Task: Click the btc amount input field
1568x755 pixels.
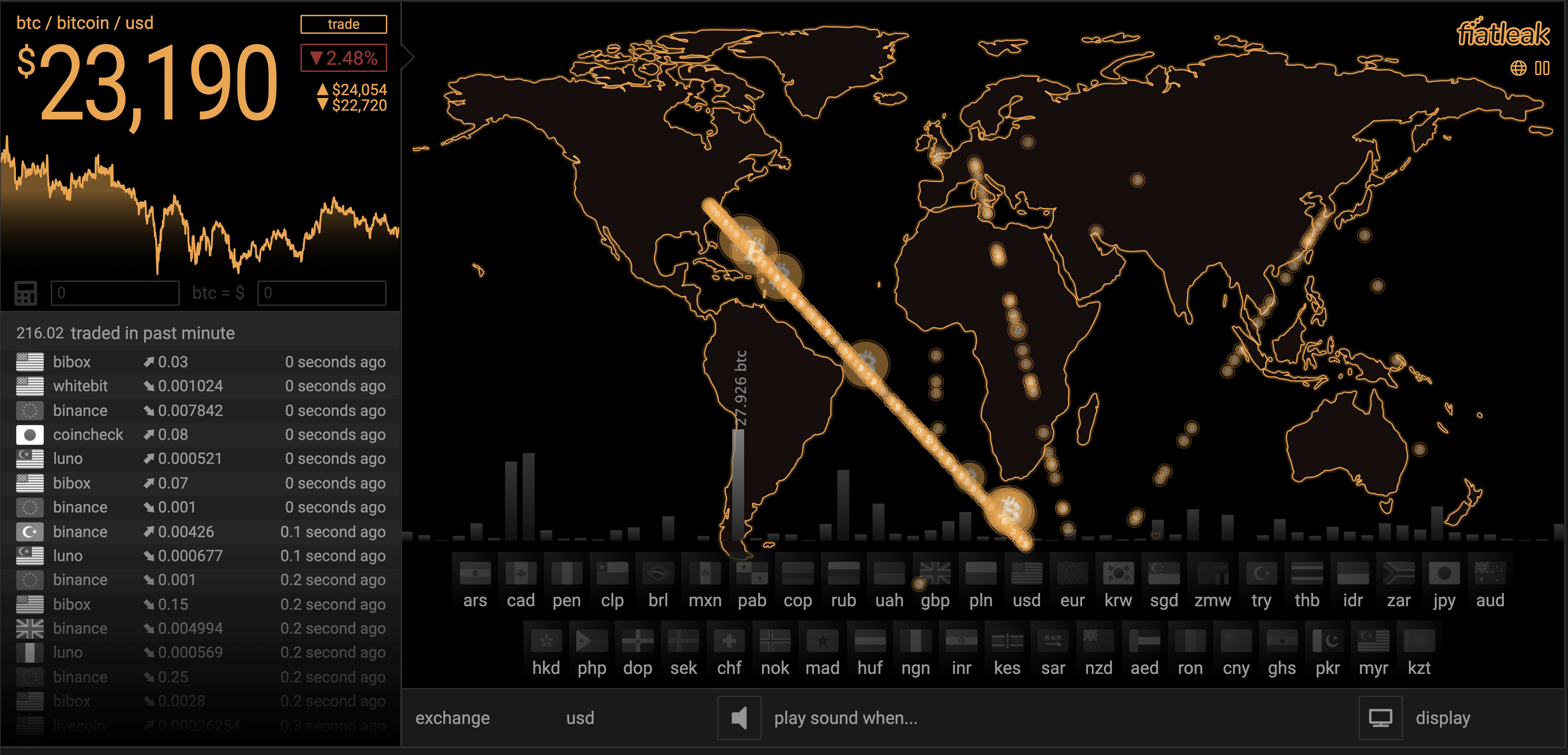Action: tap(115, 293)
